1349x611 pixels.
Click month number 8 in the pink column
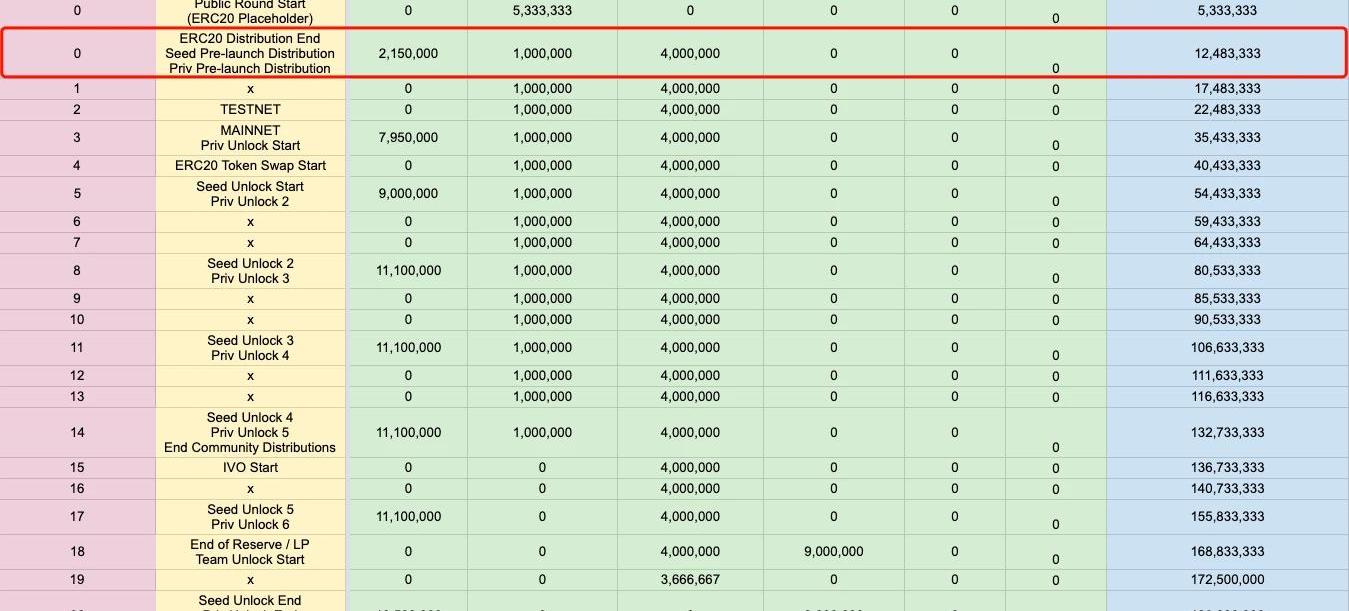coord(77,271)
